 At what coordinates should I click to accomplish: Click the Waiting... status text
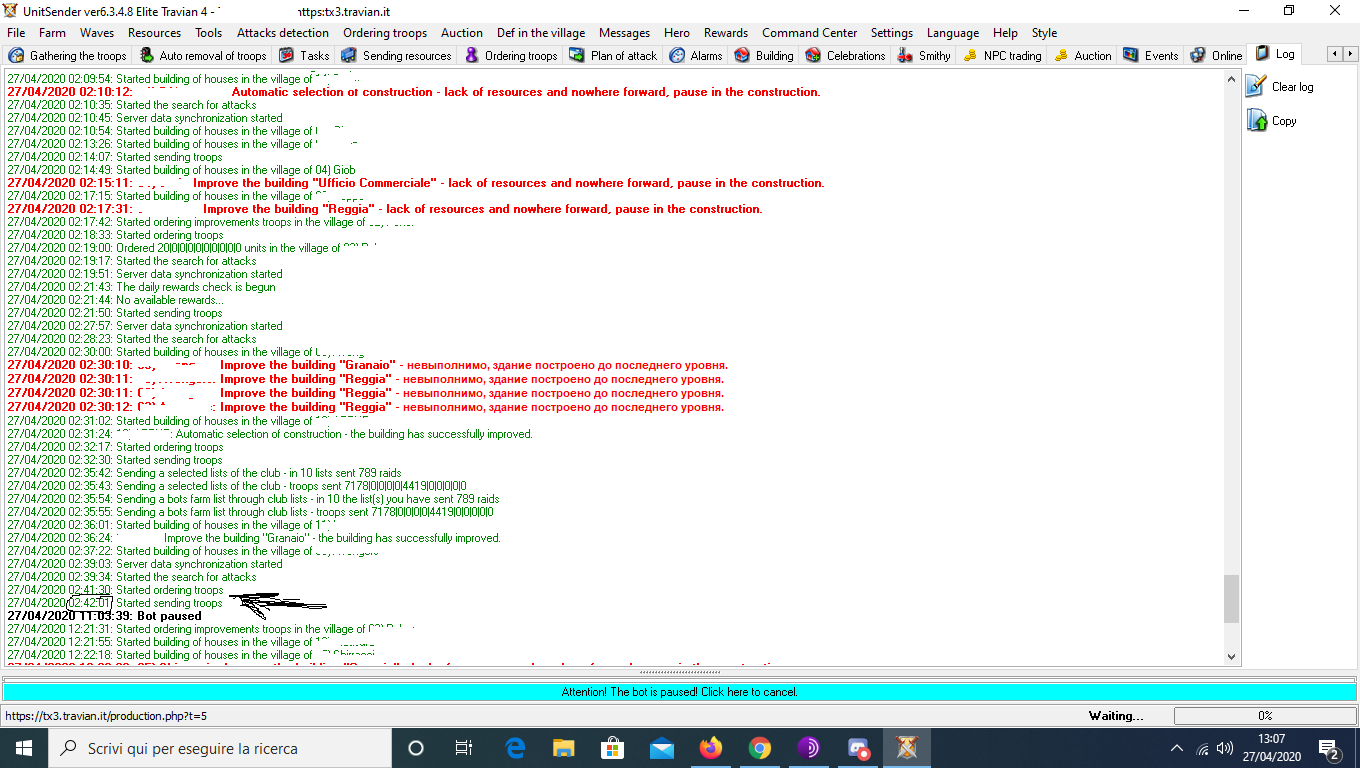tap(1116, 716)
